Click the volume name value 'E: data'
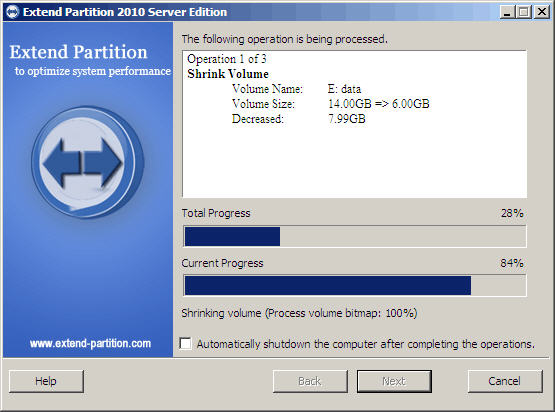The image size is (555, 412). (344, 89)
